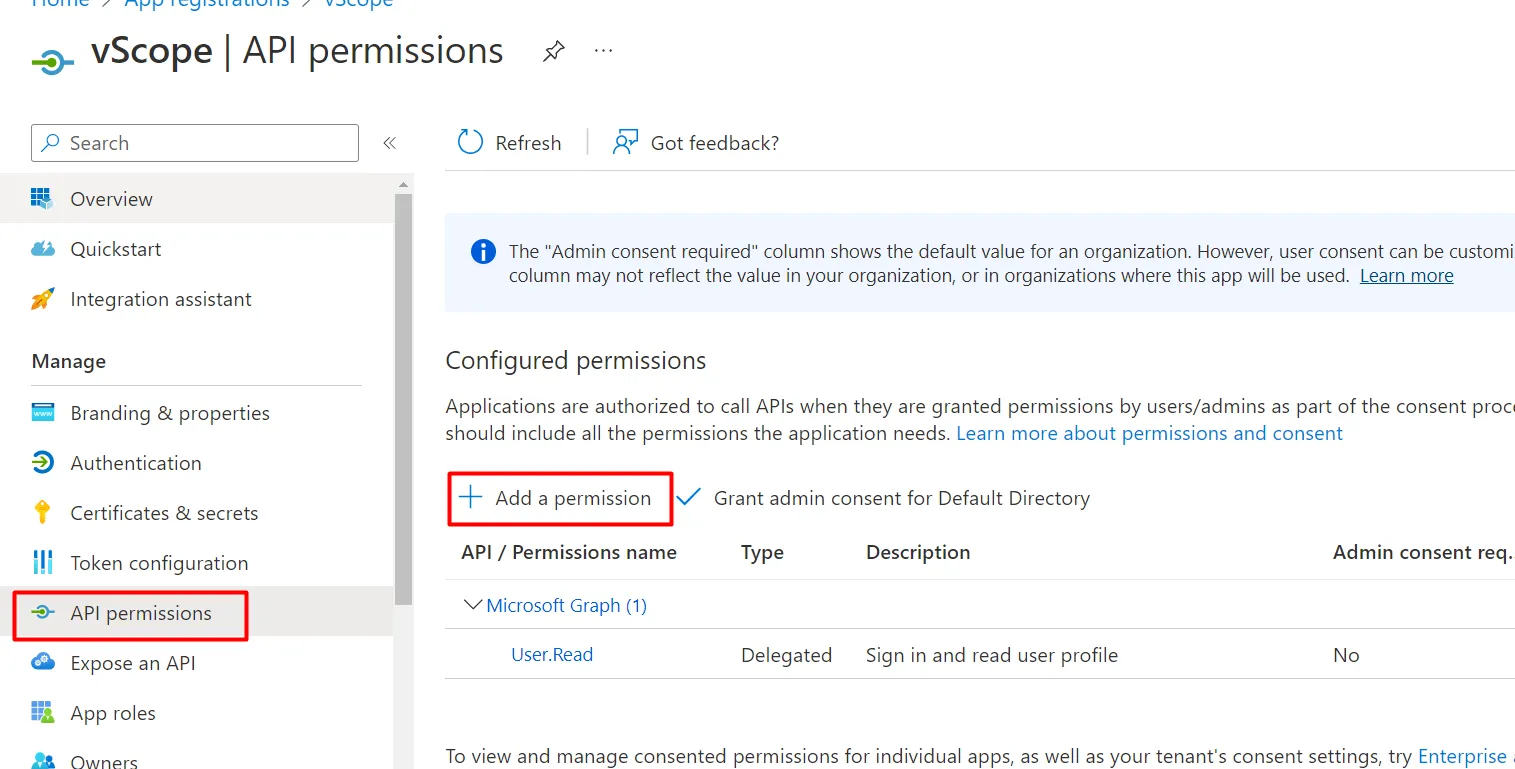1515x769 pixels.
Task: Click the App roles grid icon
Action: 42,712
